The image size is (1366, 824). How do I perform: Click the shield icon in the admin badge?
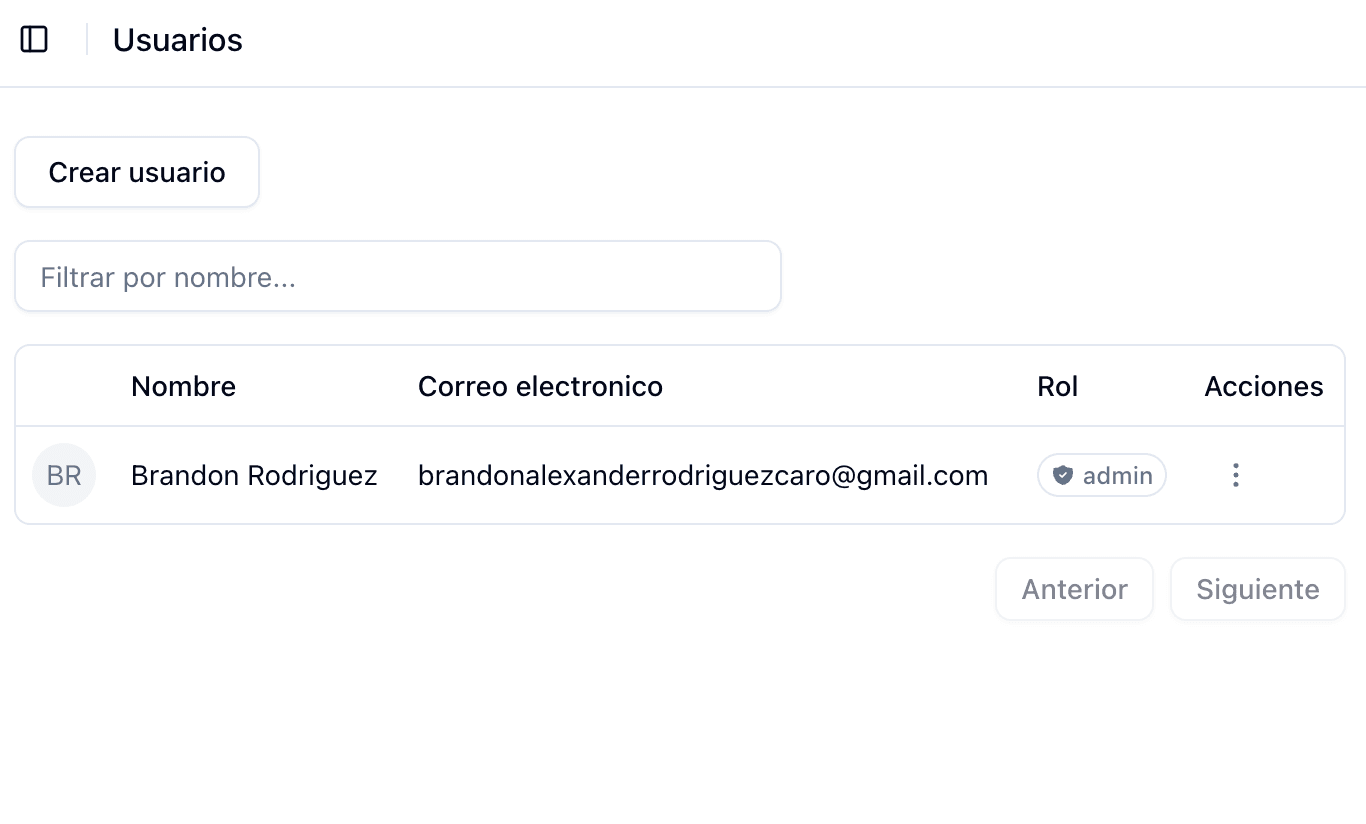(x=1063, y=475)
